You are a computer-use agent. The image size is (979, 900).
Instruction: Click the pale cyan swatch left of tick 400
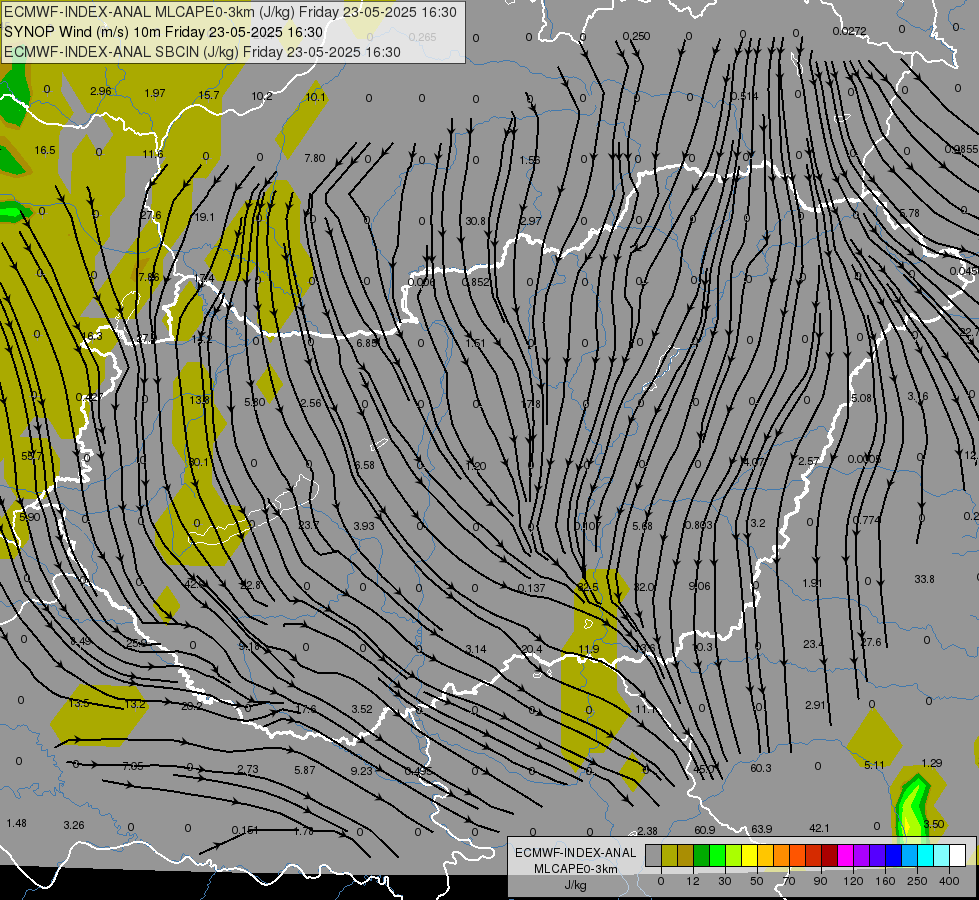click(941, 855)
